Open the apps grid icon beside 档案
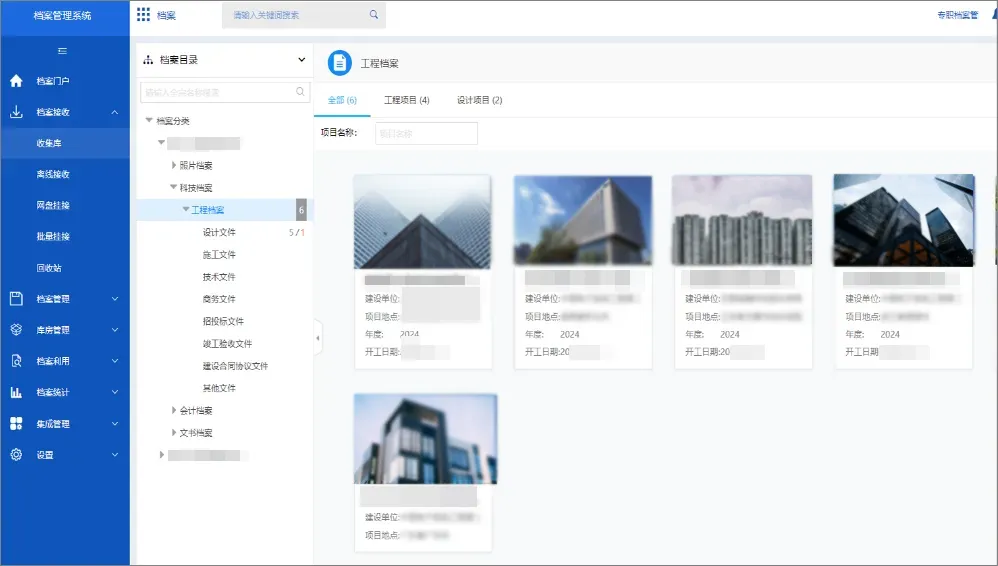The width and height of the screenshot is (998, 566). point(143,15)
